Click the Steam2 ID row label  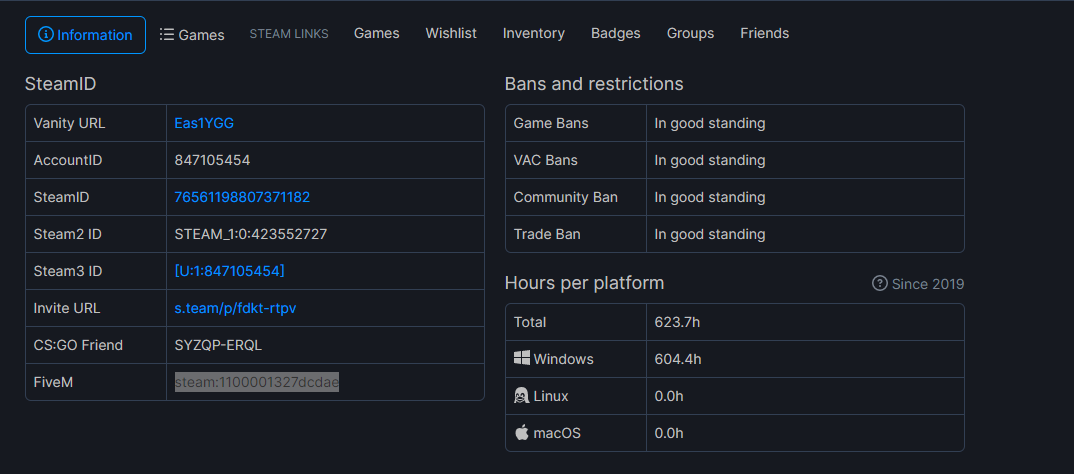[x=68, y=234]
